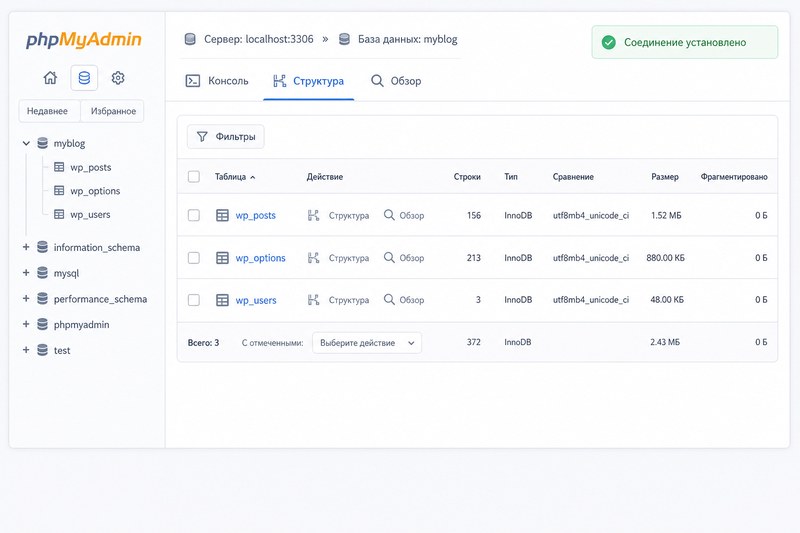Open the Фильтры button
The width and height of the screenshot is (800, 533).
(x=226, y=137)
